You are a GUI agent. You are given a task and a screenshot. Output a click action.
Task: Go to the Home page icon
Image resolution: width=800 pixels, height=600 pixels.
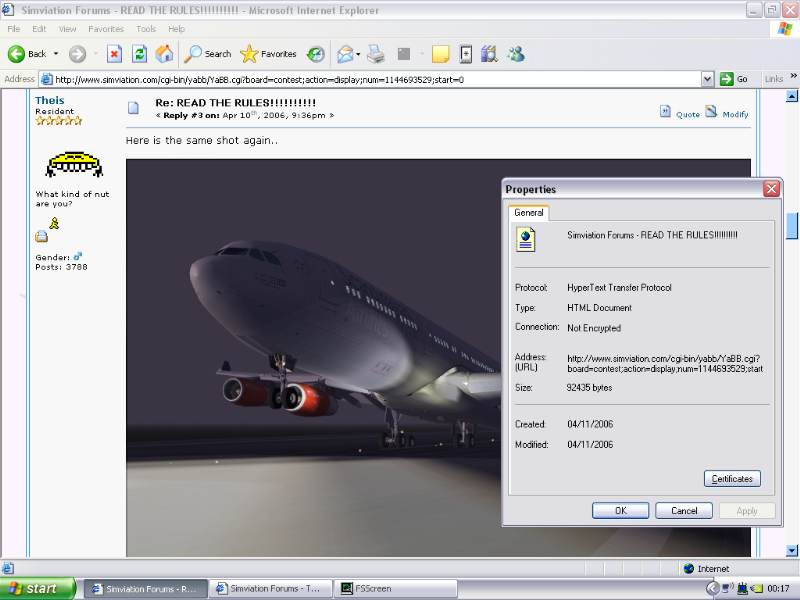point(164,54)
